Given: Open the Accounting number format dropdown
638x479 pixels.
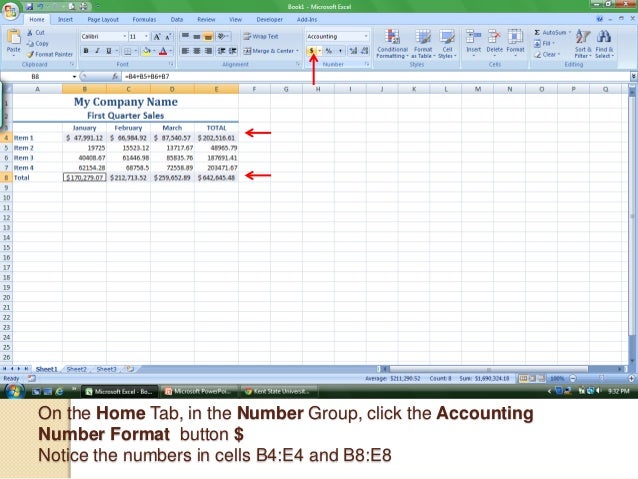Looking at the screenshot, I should (x=365, y=36).
